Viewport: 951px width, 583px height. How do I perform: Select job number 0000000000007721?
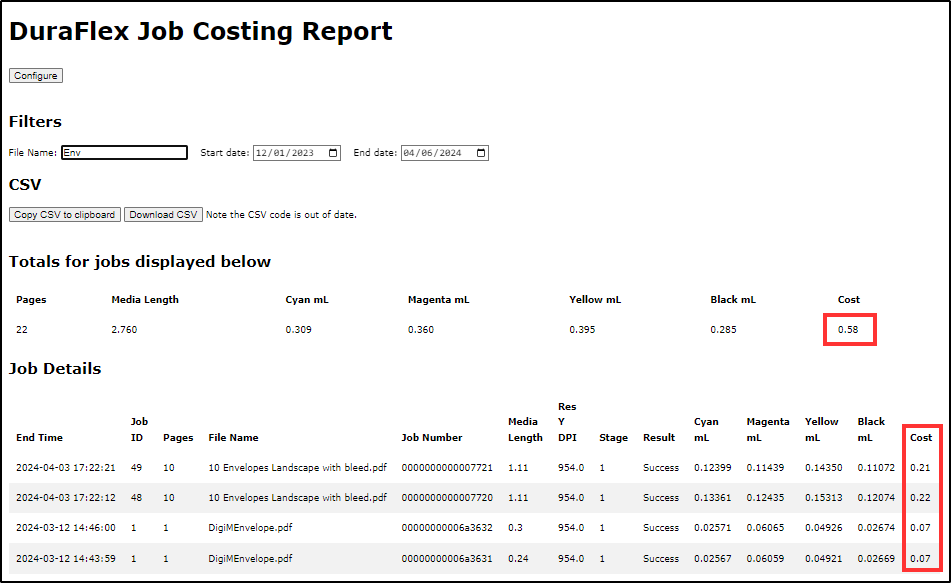click(447, 468)
